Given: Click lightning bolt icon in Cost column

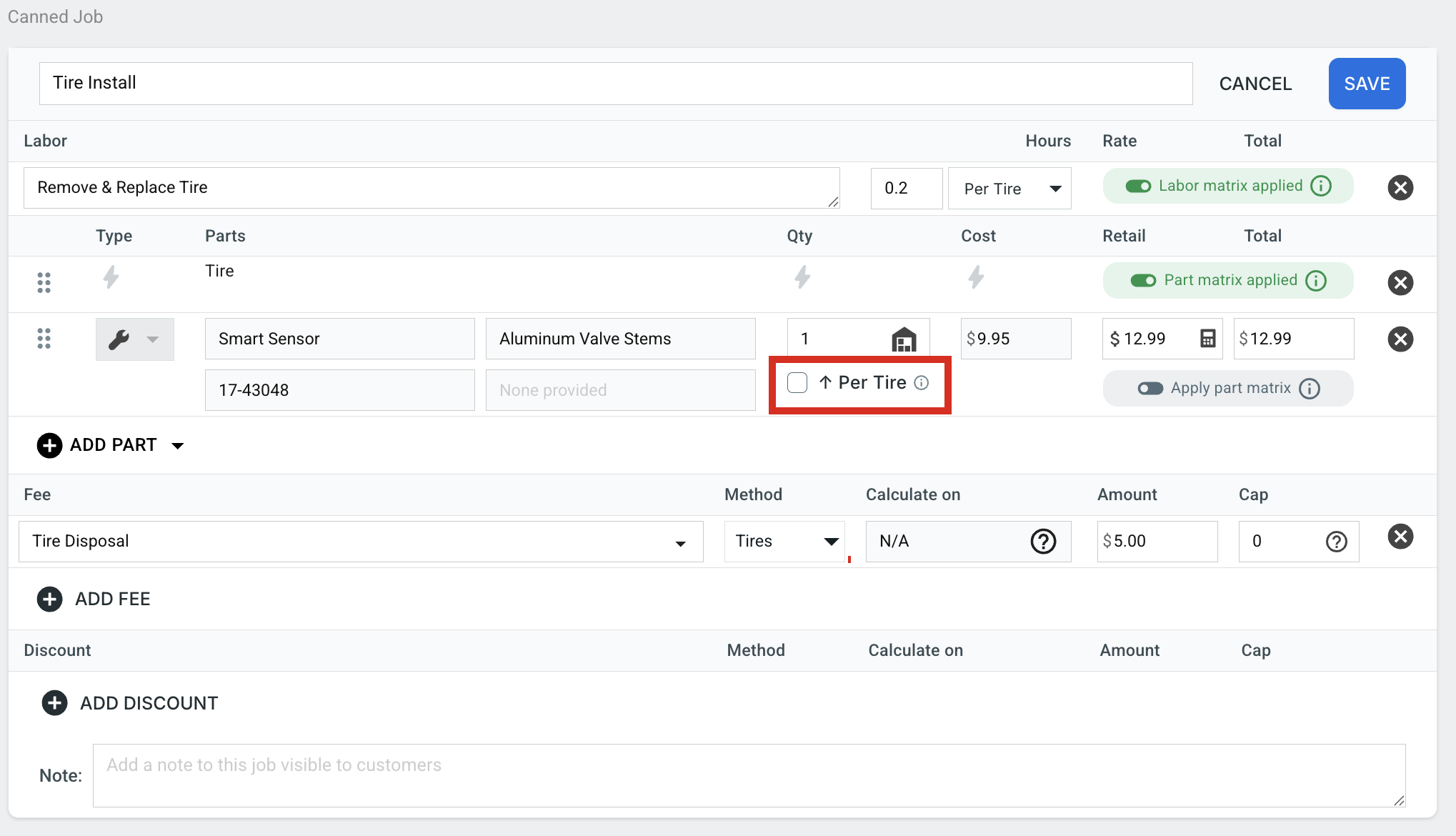Looking at the screenshot, I should pos(976,277).
